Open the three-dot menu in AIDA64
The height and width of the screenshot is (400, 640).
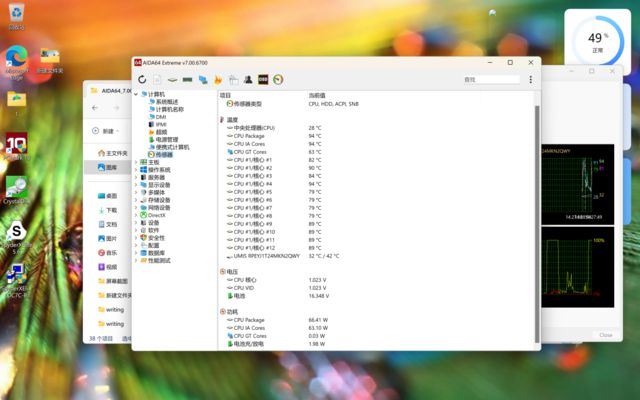[x=530, y=80]
